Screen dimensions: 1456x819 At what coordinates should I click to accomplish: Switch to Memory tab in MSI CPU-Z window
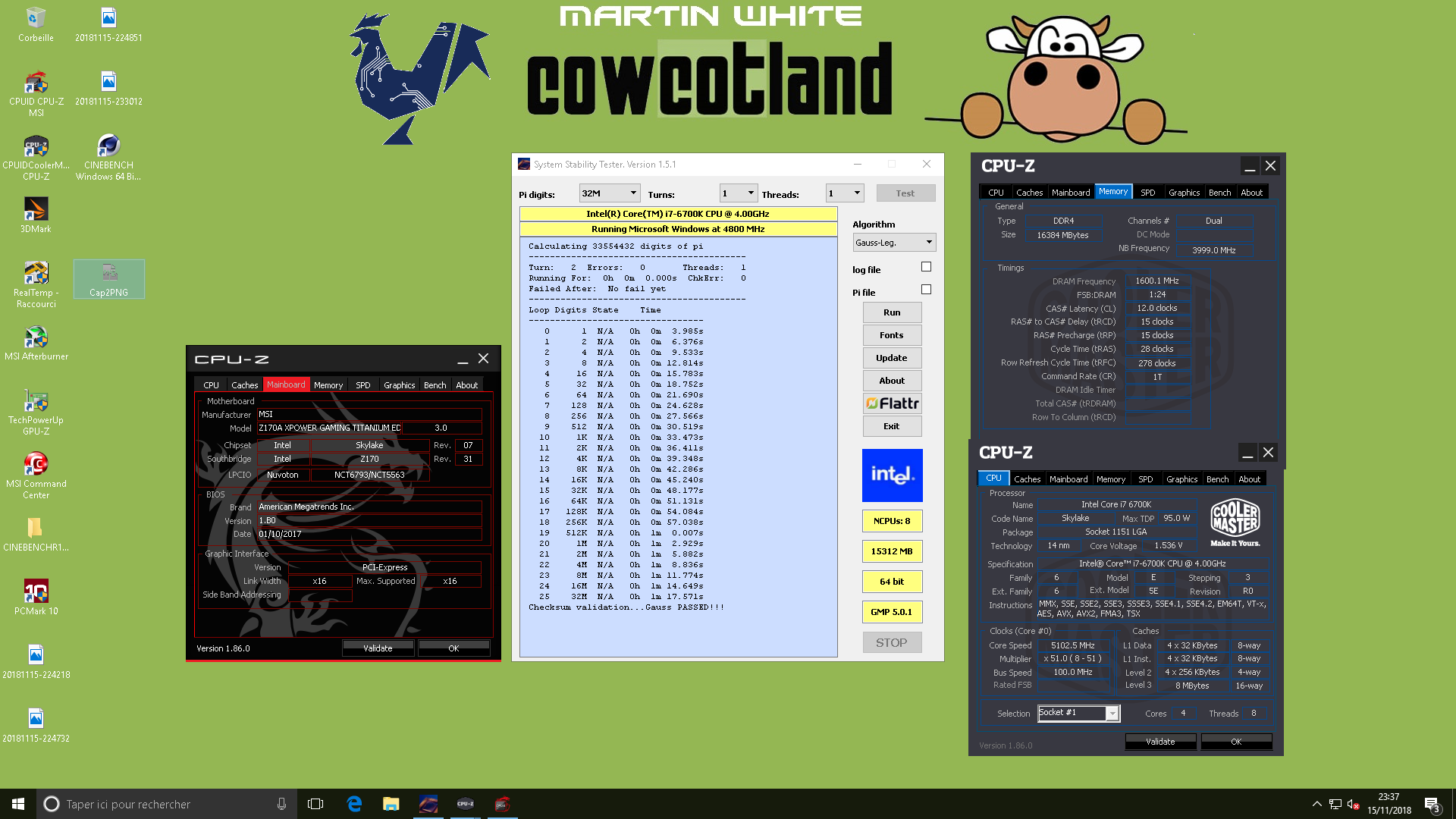tap(328, 385)
